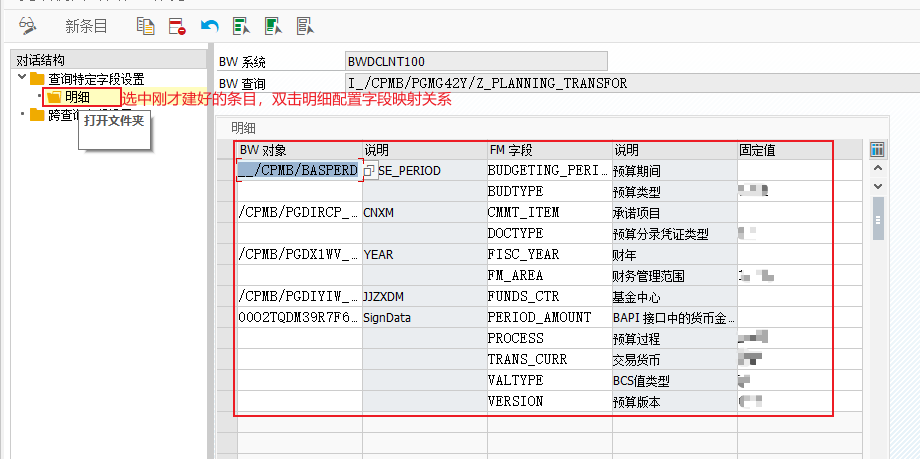This screenshot has height=459, width=920.
Task: Click the PERIOD_AMOUNT FM field cell
Action: (550, 318)
